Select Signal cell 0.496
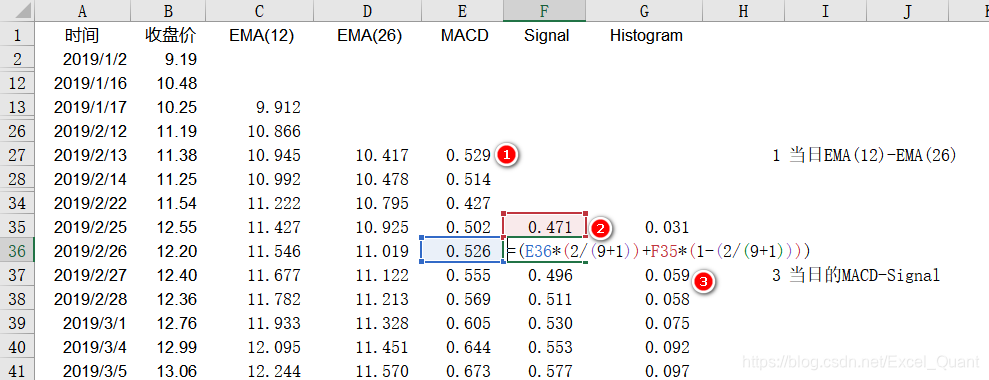989x380 pixels. point(545,275)
